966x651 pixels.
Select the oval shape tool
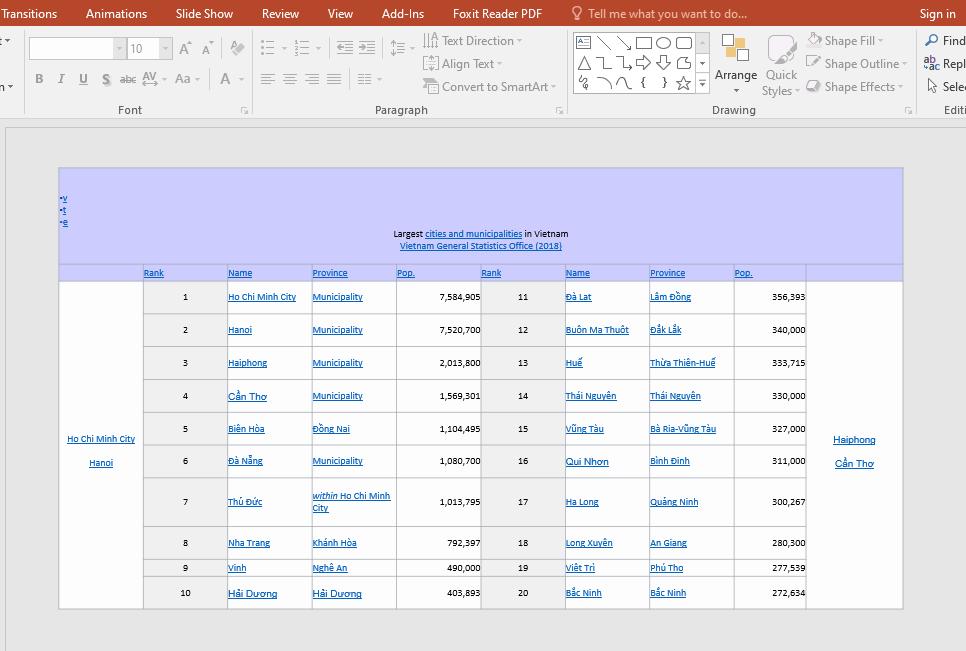662,43
